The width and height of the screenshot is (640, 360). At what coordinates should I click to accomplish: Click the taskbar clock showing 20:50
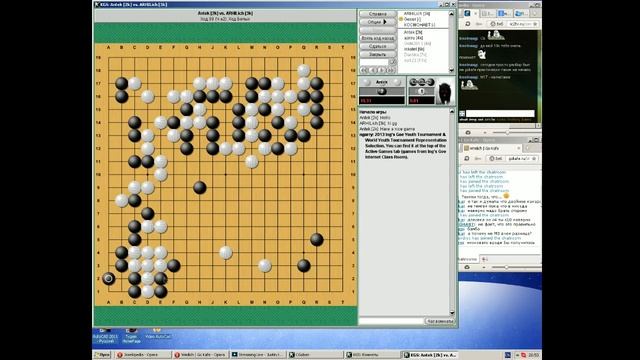tap(533, 355)
